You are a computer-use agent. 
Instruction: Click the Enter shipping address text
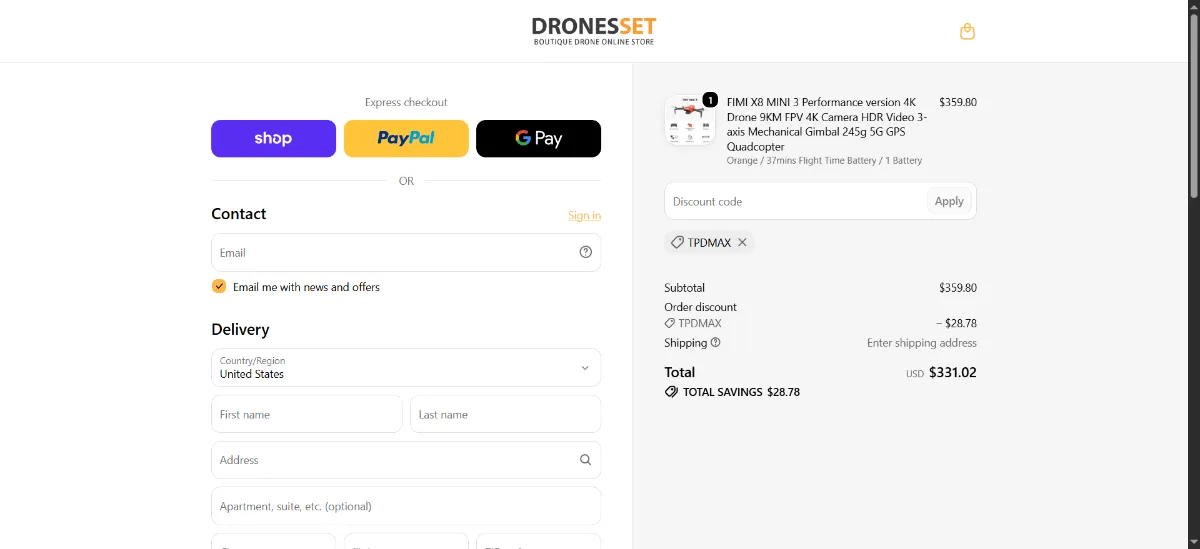(922, 343)
